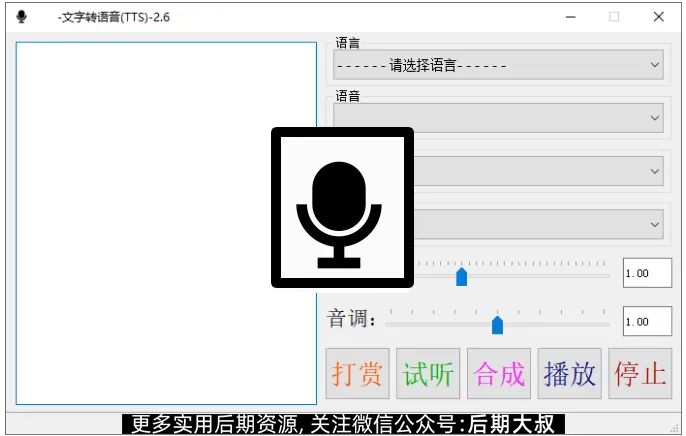Open the 语音 voice dropdown
The width and height of the screenshot is (686, 436).
pos(498,118)
